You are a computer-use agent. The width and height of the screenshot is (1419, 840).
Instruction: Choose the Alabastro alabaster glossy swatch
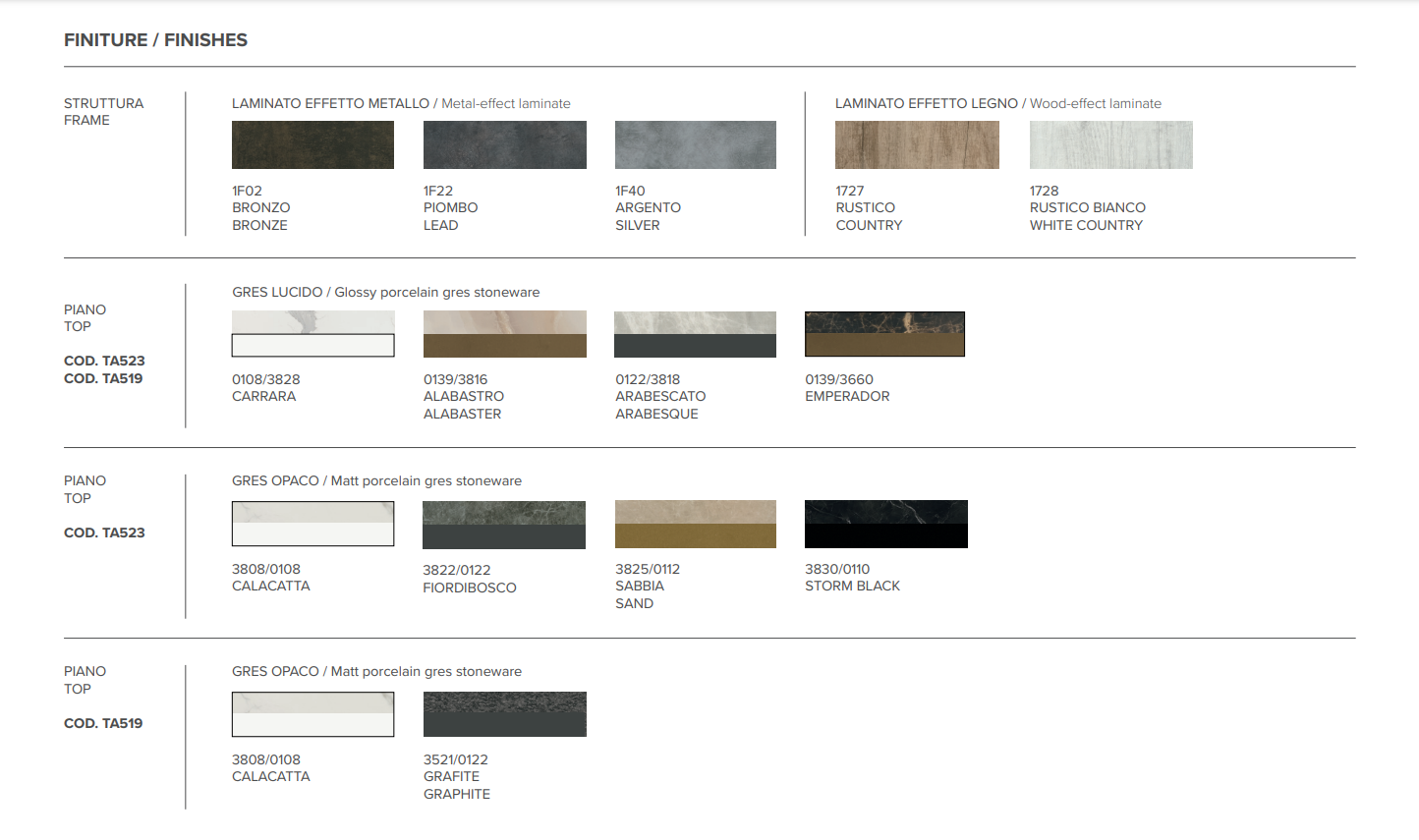tap(504, 334)
